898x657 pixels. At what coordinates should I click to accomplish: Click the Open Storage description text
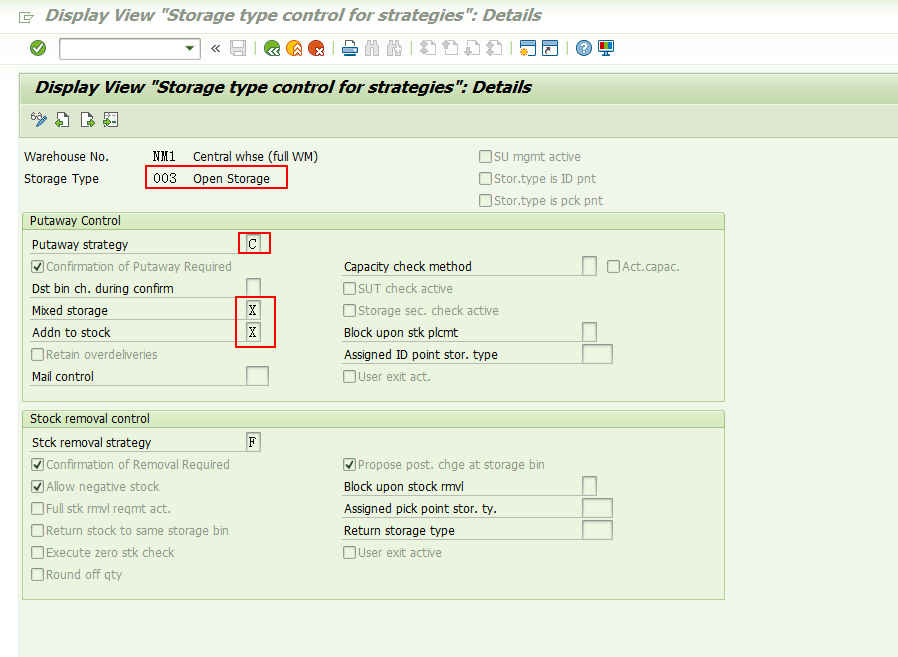[x=231, y=179]
